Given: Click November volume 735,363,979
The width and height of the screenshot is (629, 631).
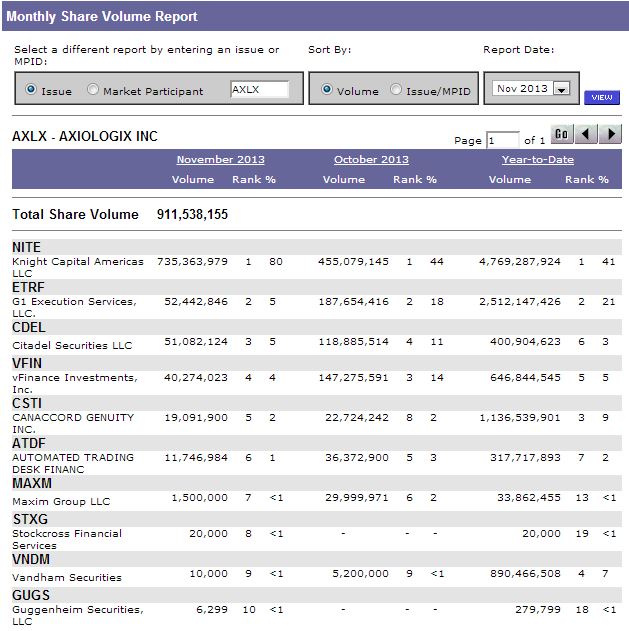Looking at the screenshot, I should [x=192, y=262].
